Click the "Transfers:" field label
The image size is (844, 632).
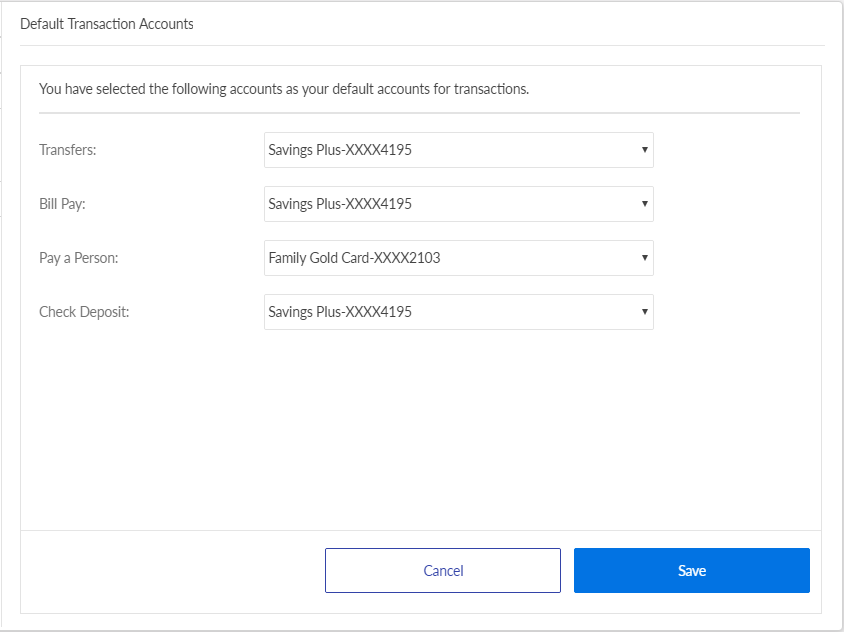[67, 150]
